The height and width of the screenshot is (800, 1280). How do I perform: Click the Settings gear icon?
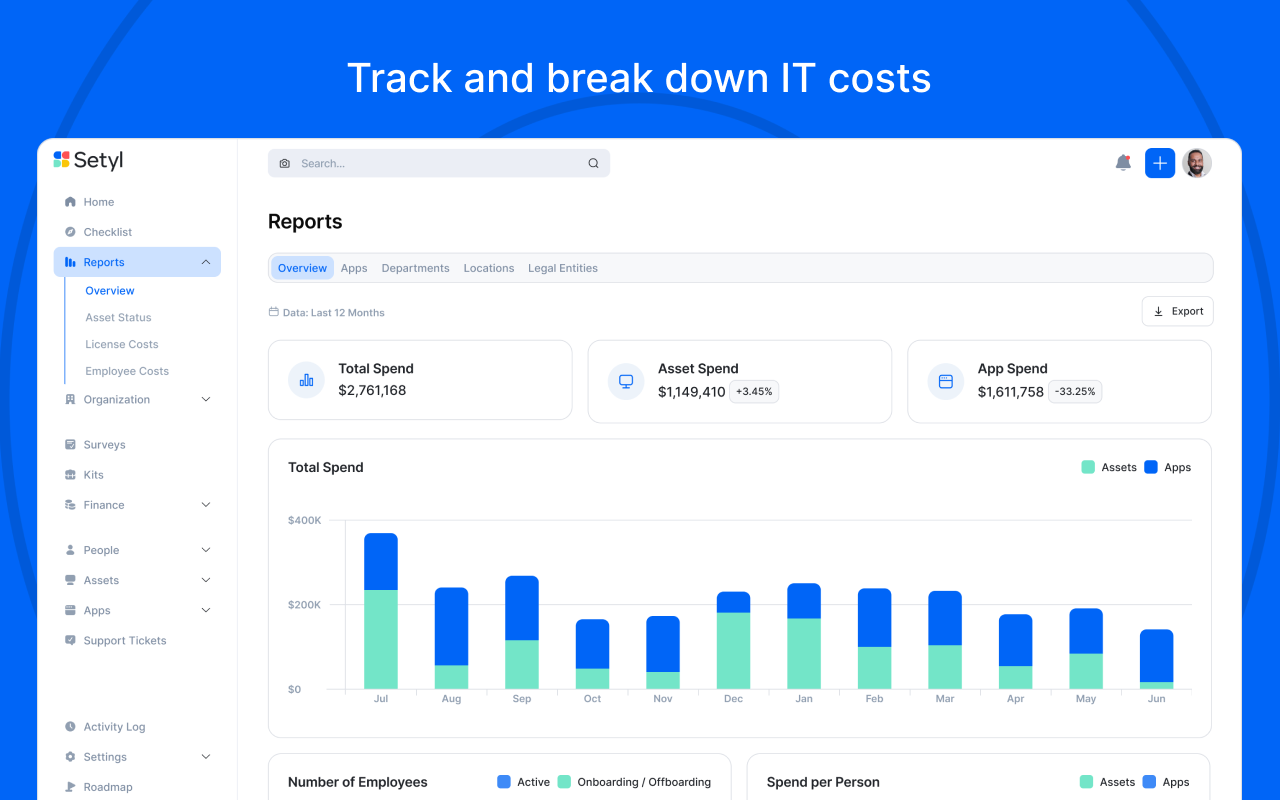pyautogui.click(x=70, y=757)
